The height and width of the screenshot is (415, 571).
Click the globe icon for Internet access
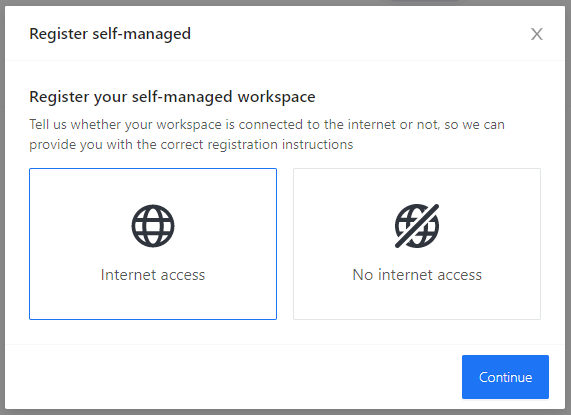coord(153,226)
